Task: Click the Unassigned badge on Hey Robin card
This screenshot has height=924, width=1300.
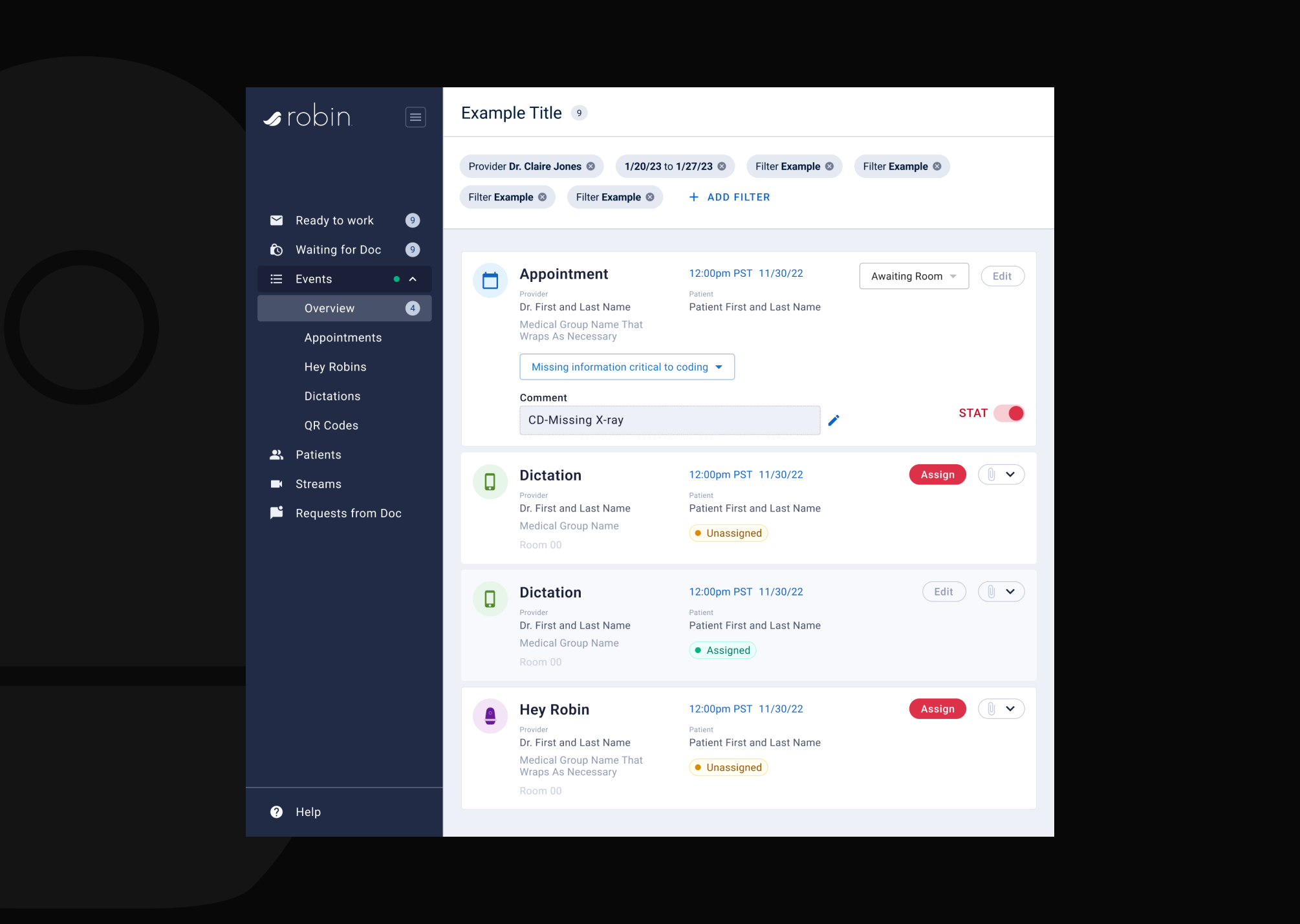Action: [x=728, y=768]
